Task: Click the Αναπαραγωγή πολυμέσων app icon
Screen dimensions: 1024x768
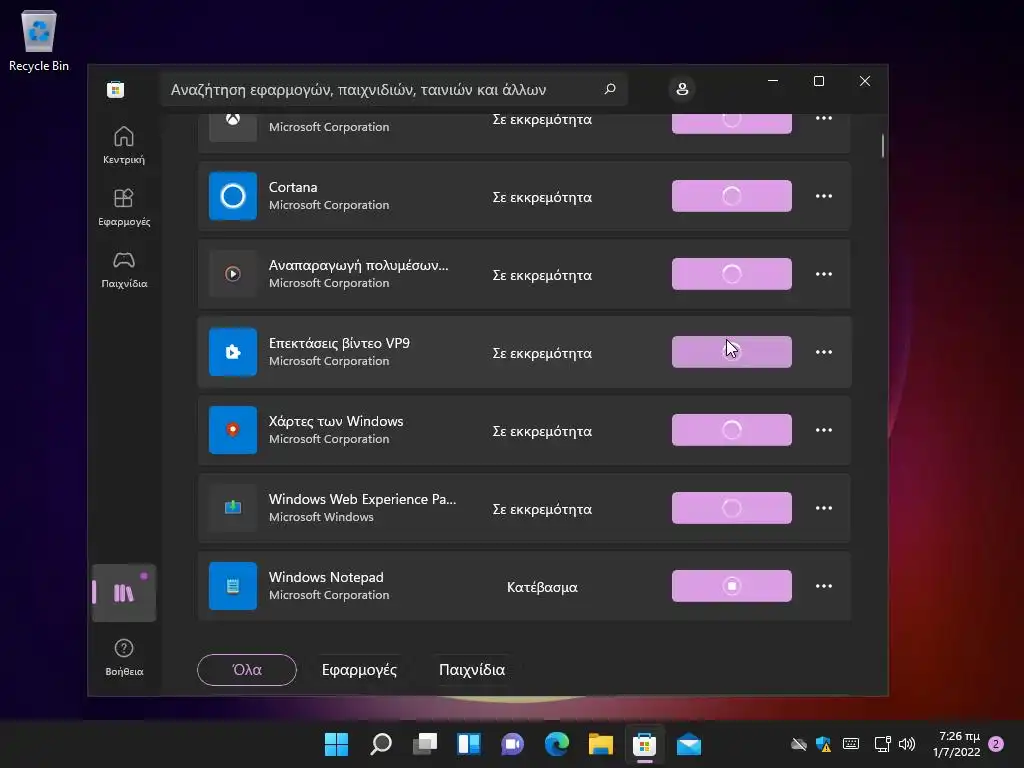Action: pyautogui.click(x=232, y=274)
